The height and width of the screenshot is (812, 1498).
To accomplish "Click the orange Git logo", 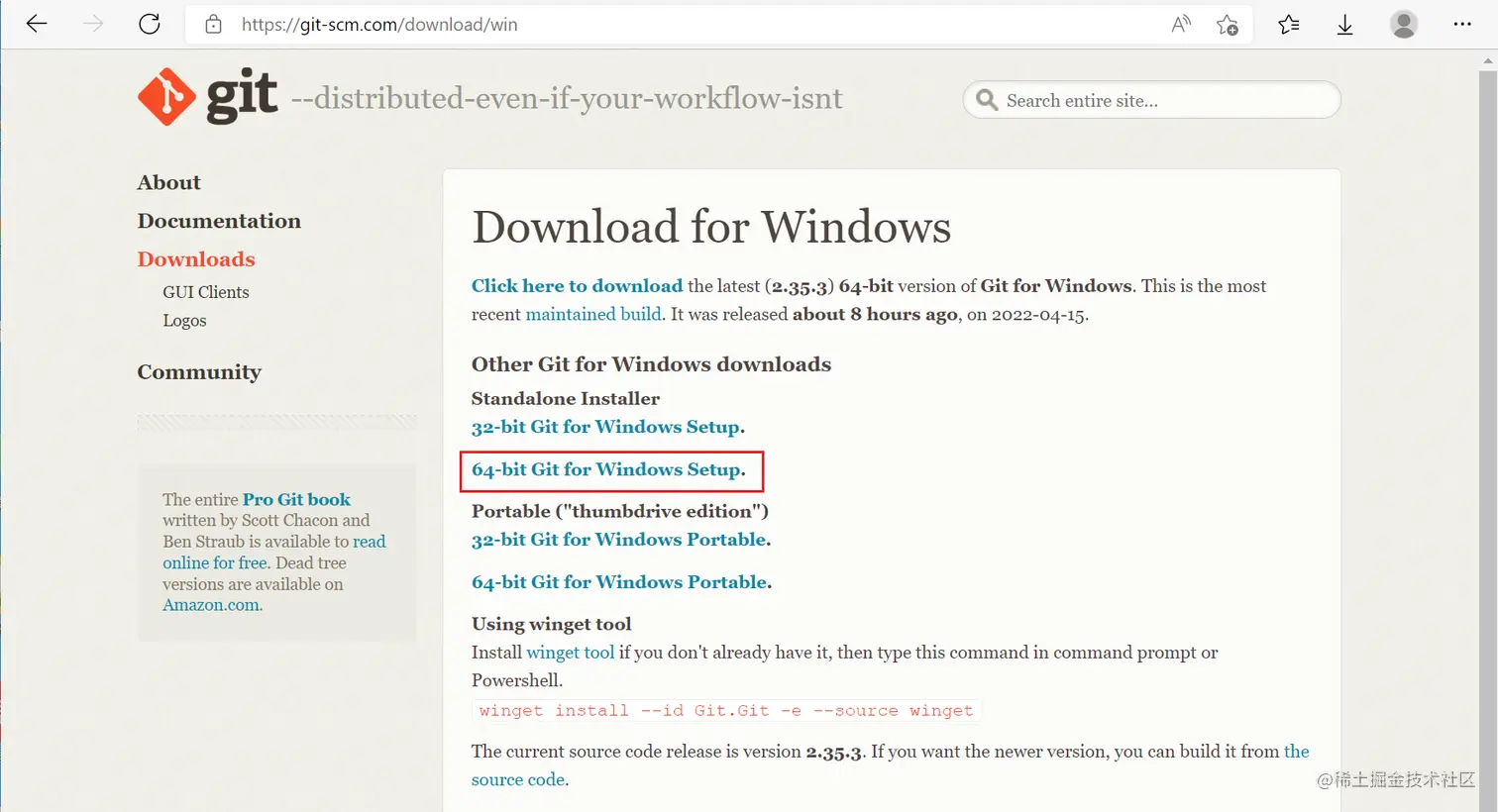I will tap(166, 97).
